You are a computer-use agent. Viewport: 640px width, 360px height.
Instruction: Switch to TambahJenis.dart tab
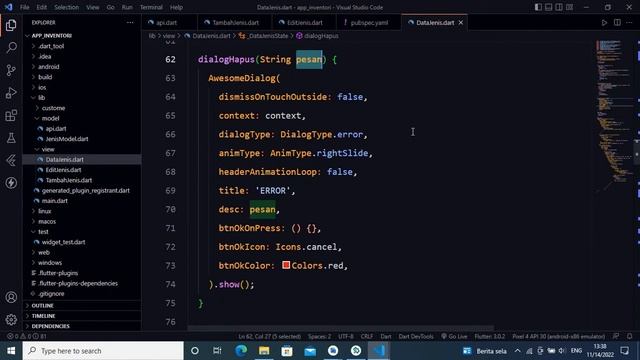236,23
